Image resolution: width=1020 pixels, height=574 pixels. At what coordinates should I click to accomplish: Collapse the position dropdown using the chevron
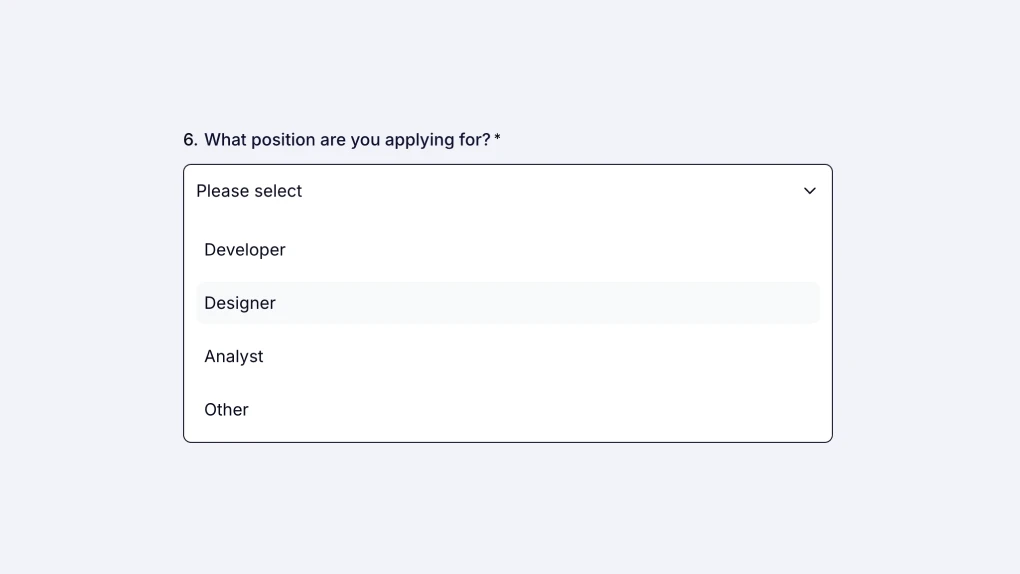pos(810,191)
